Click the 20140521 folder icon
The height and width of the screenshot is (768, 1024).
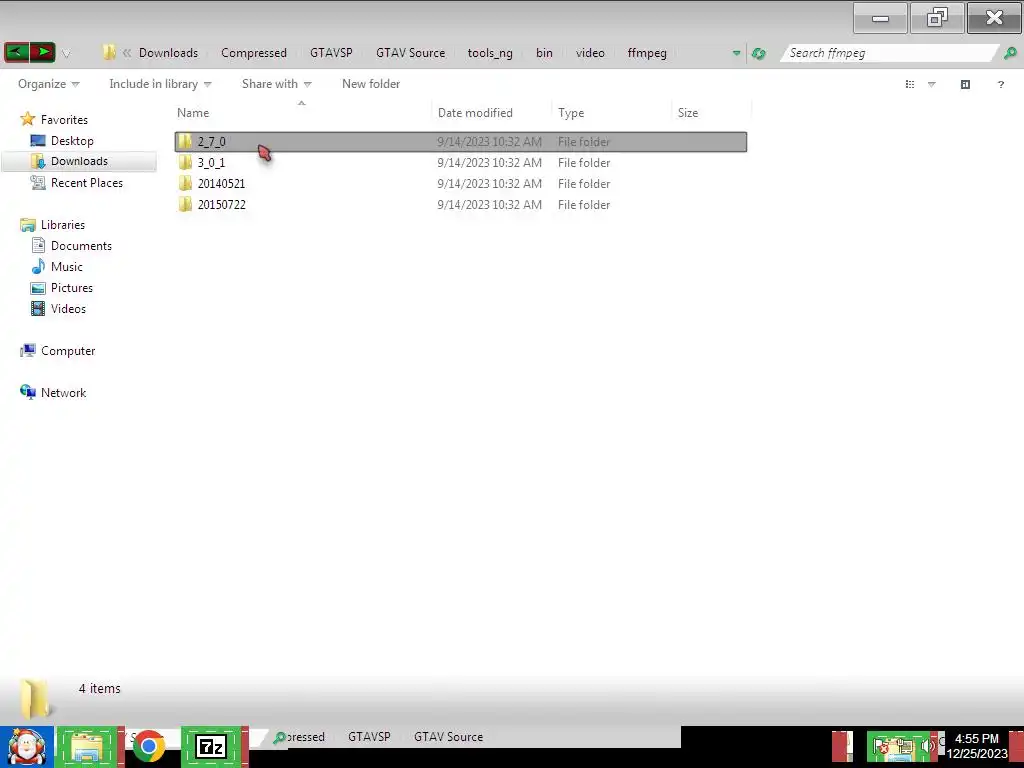185,184
